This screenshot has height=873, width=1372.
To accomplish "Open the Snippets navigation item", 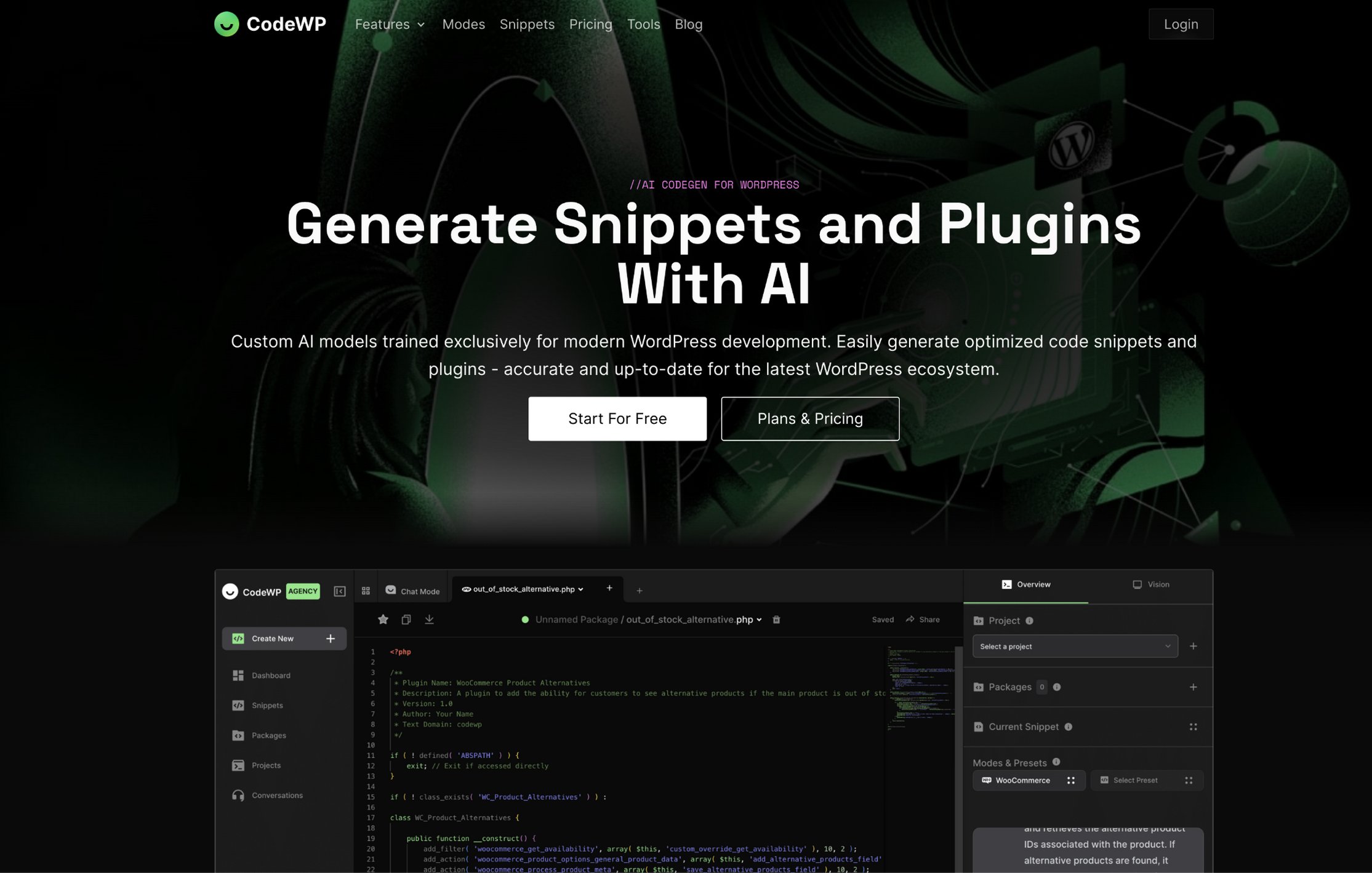I will (x=527, y=24).
